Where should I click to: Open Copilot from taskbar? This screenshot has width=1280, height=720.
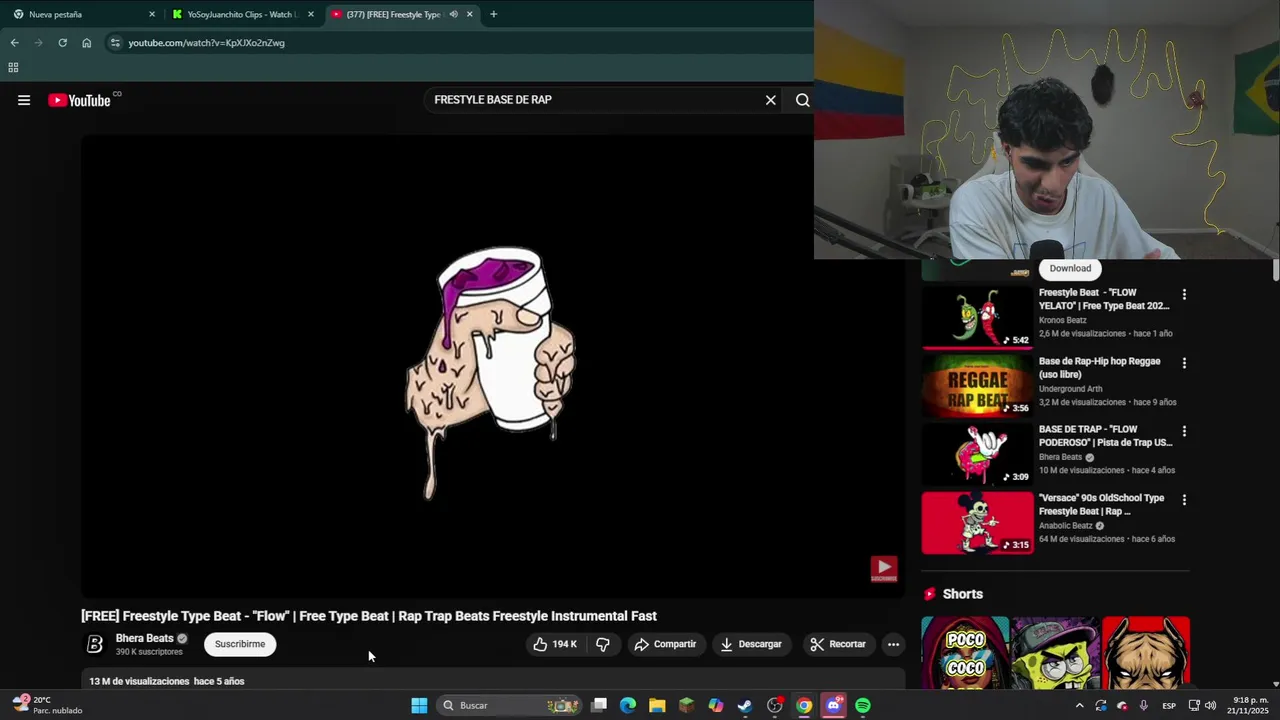[x=716, y=705]
